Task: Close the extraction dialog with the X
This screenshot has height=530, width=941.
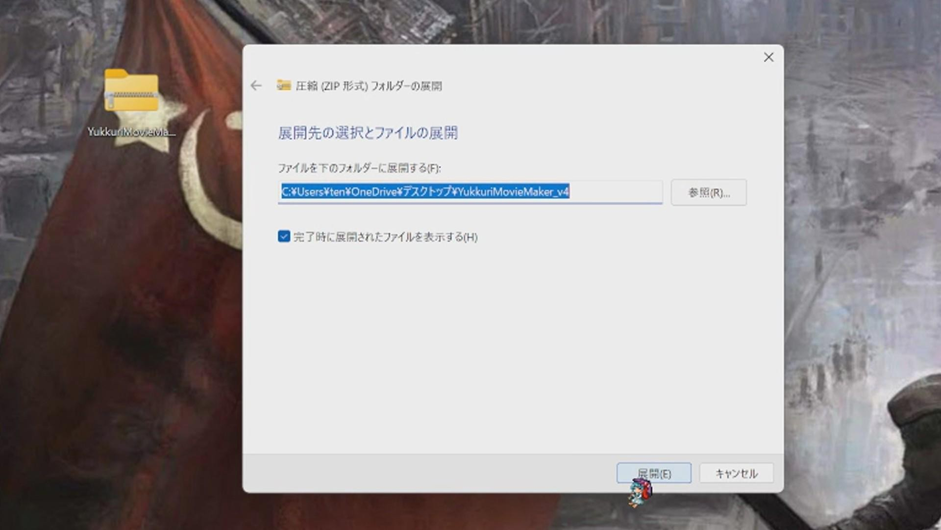Action: [x=768, y=58]
